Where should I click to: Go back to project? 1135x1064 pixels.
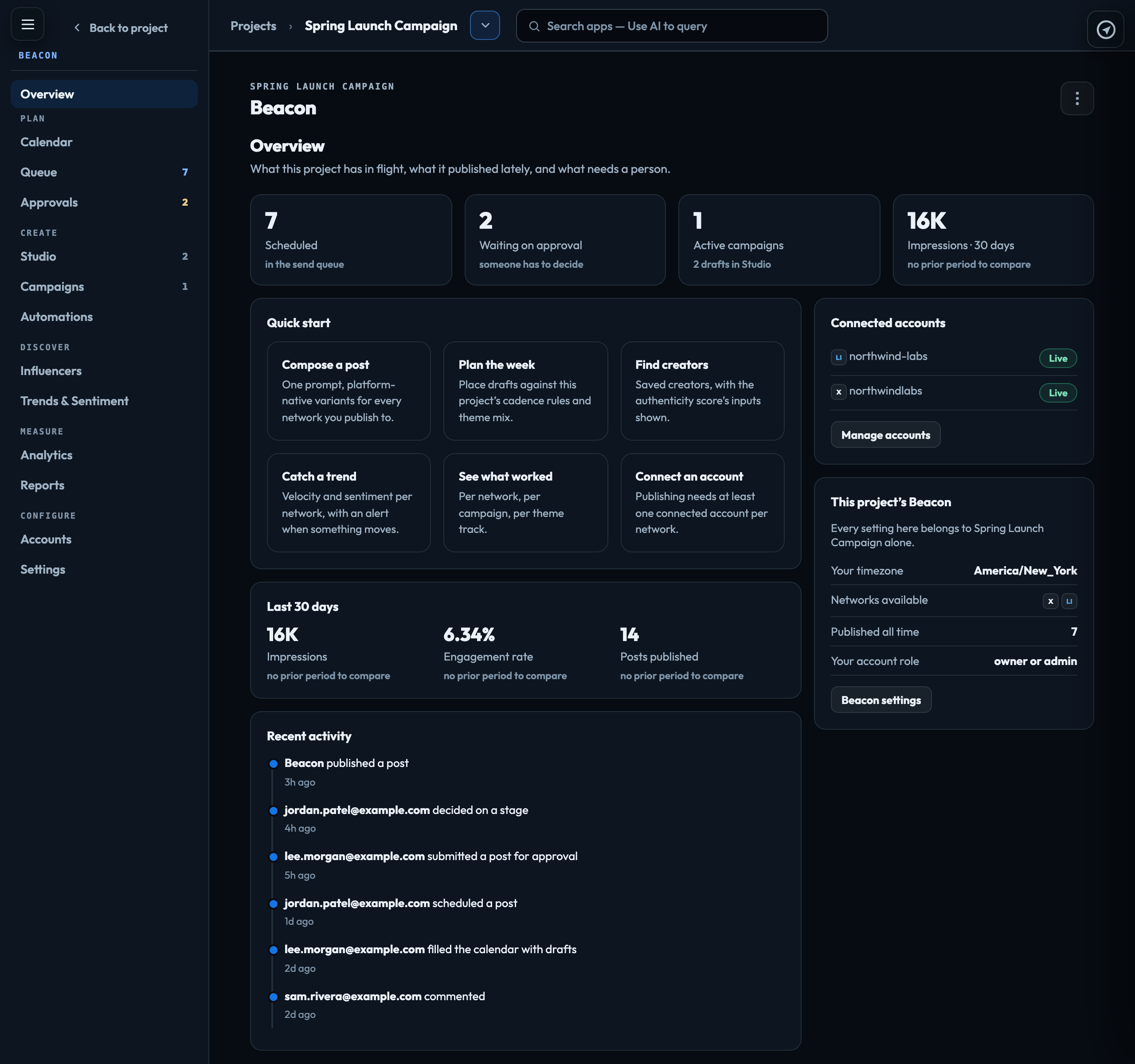121,28
